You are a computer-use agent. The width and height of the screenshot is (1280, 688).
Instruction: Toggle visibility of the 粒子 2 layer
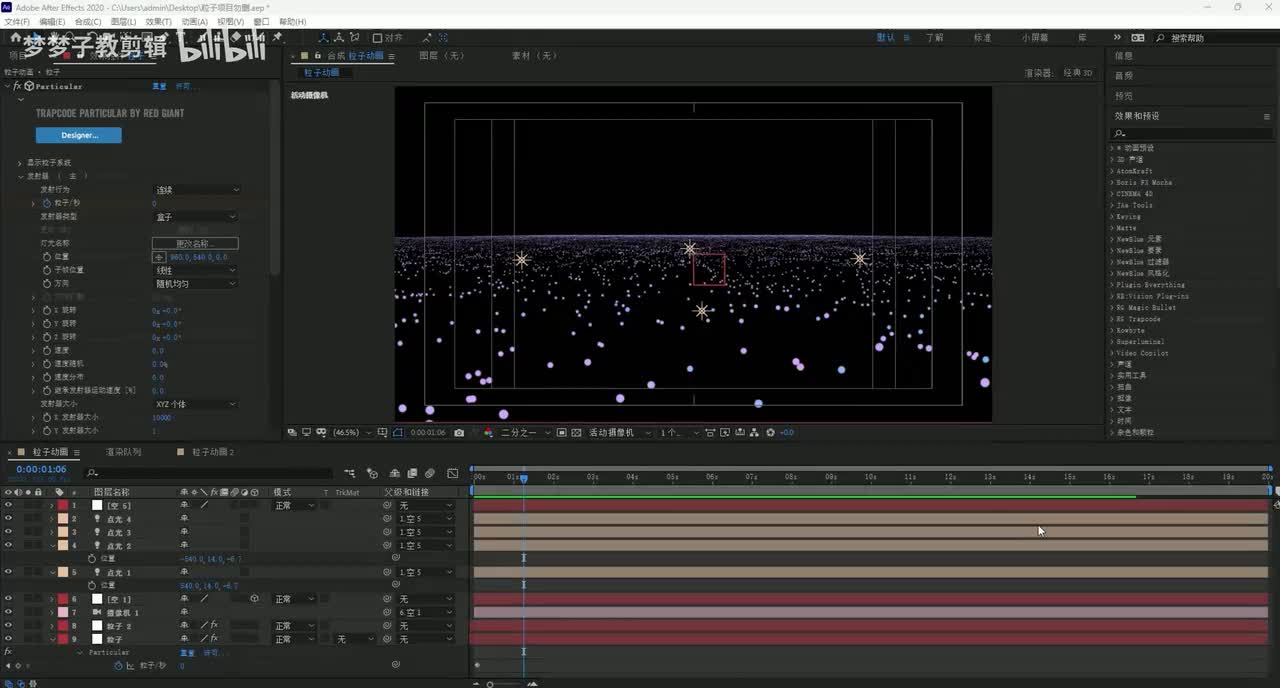[x=8, y=626]
